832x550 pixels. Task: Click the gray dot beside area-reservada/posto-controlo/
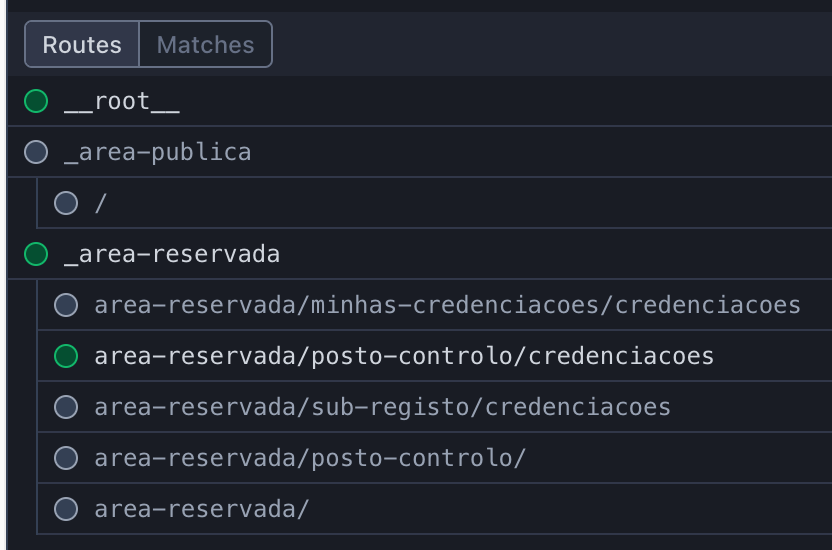66,458
